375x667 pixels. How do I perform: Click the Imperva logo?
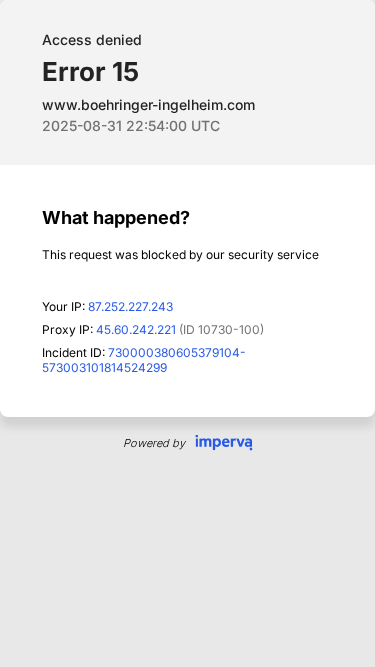click(224, 442)
